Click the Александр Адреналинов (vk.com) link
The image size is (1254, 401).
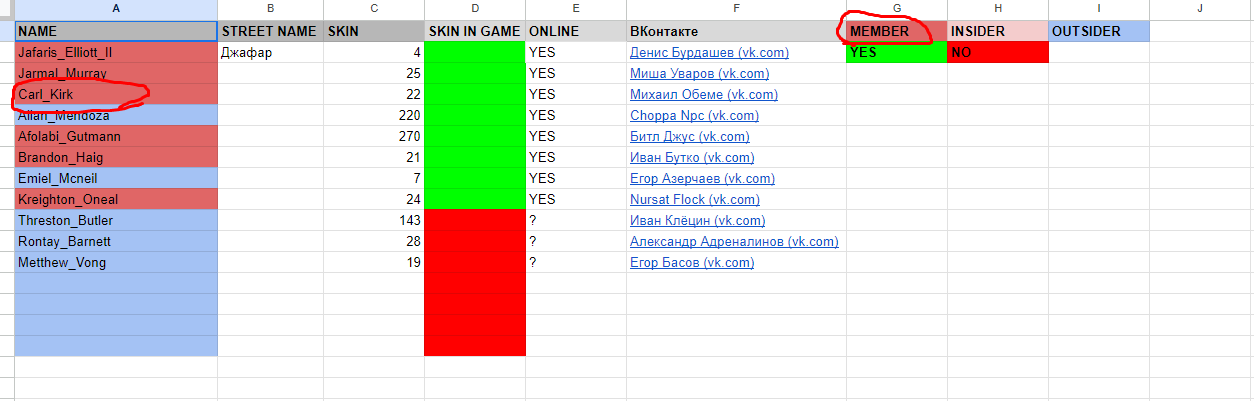coord(733,242)
